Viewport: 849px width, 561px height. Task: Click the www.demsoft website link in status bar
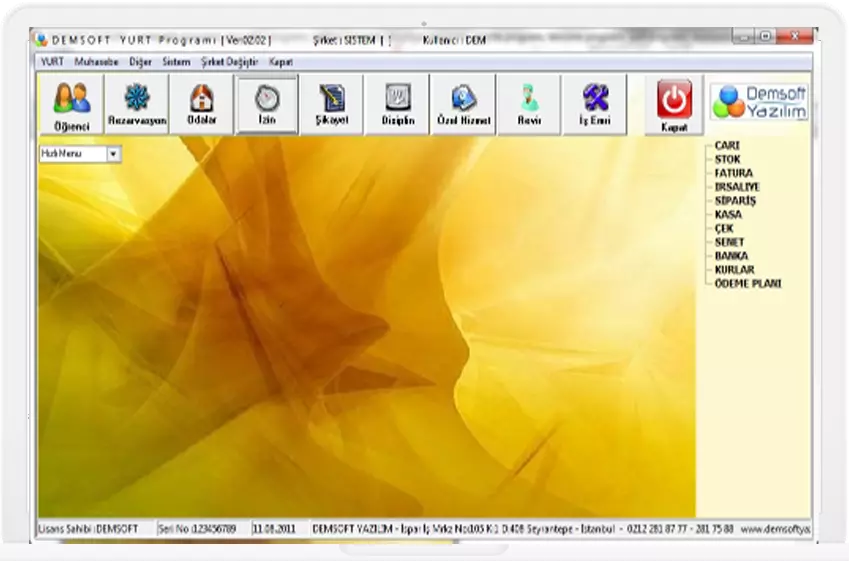tap(775, 527)
